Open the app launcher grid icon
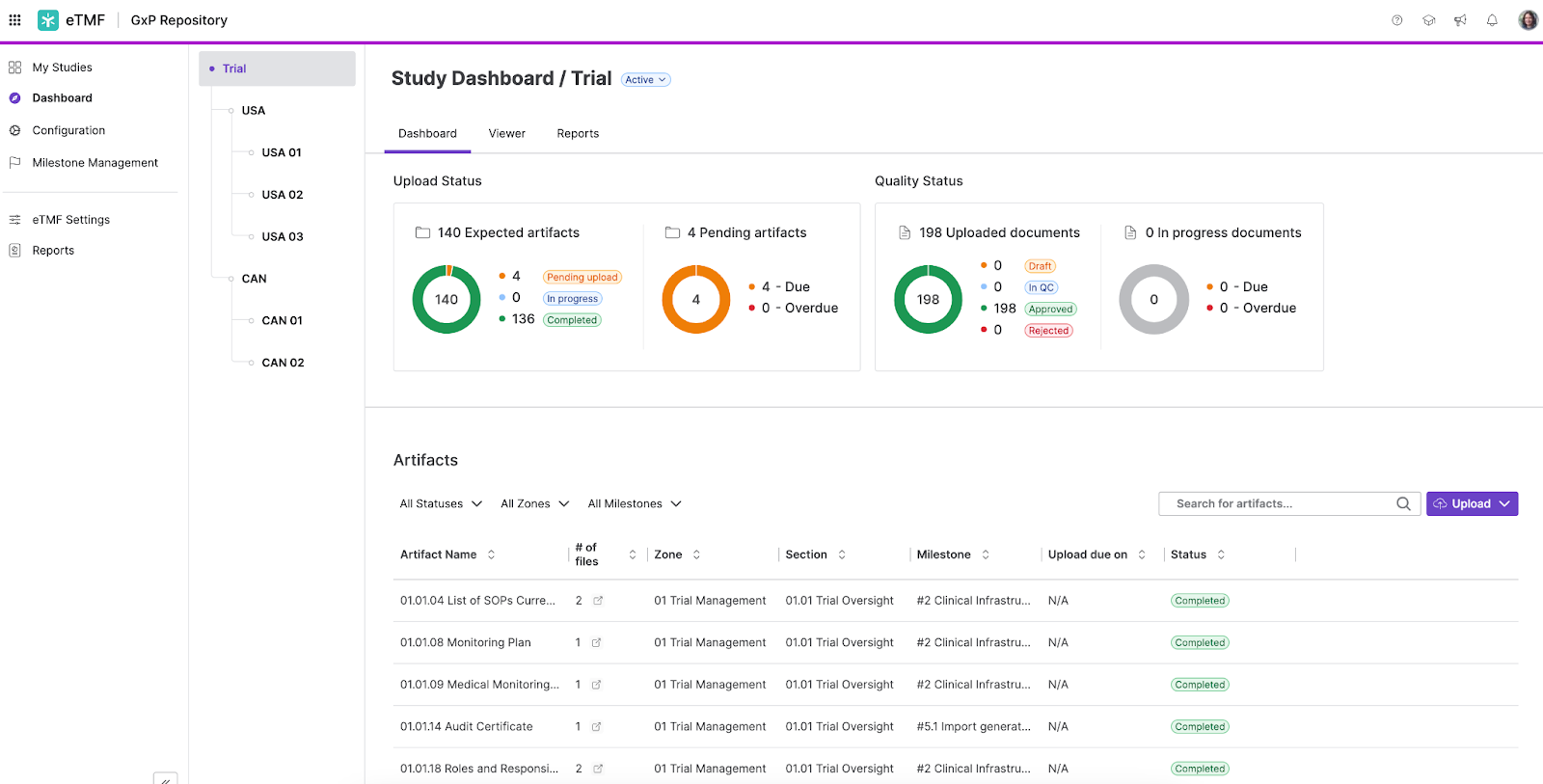 (14, 20)
